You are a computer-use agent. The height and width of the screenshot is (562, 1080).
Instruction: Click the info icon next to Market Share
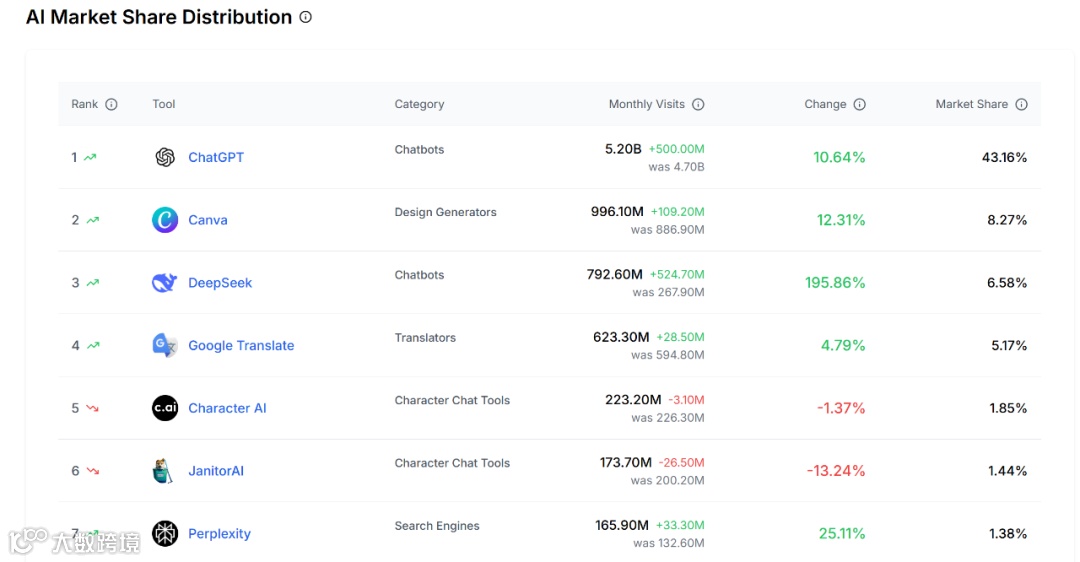[x=1021, y=104]
